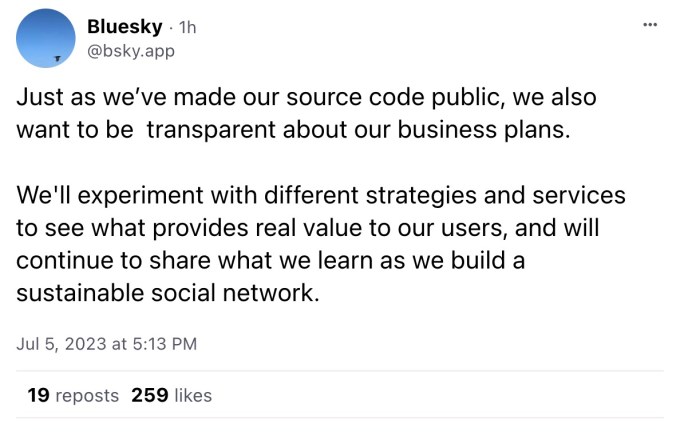
Task: Open the Bluesky profile avatar
Action: pyautogui.click(x=45, y=38)
